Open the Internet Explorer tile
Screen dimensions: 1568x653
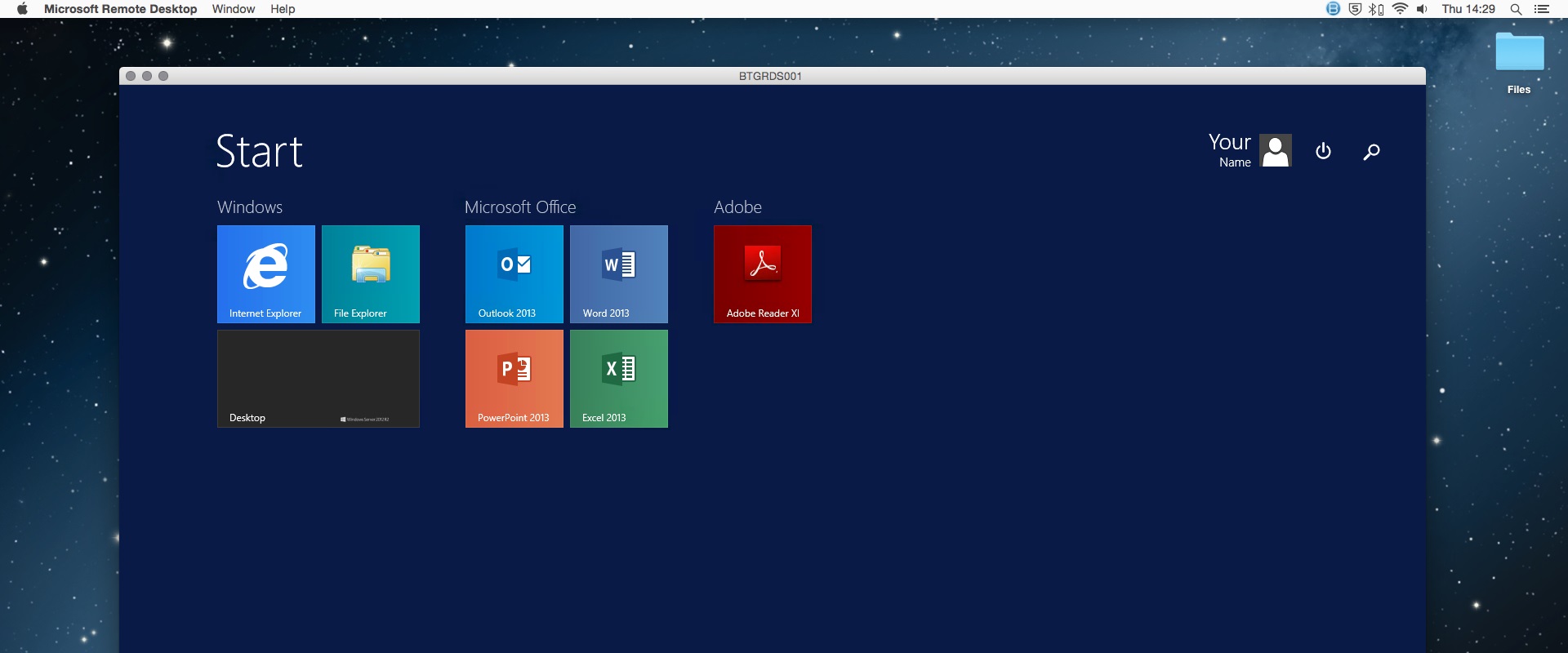pos(266,274)
